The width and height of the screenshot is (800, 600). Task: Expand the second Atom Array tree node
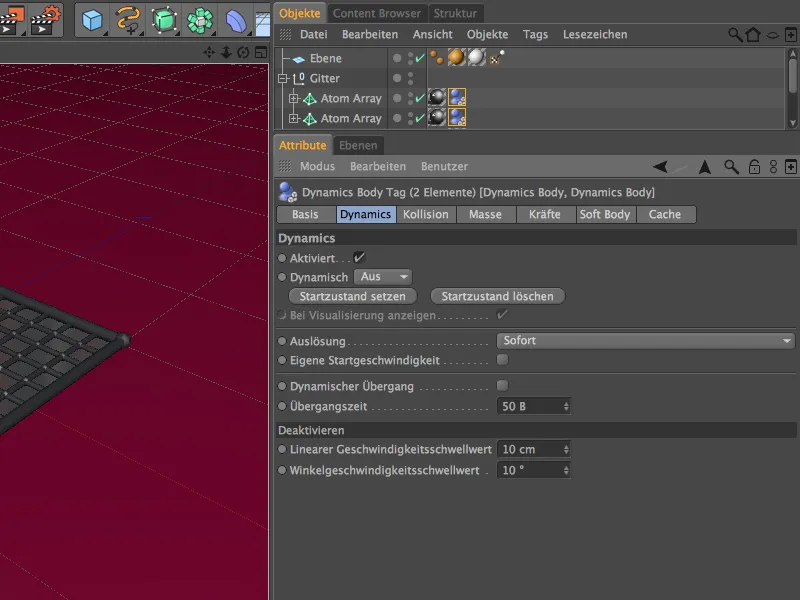coord(293,118)
